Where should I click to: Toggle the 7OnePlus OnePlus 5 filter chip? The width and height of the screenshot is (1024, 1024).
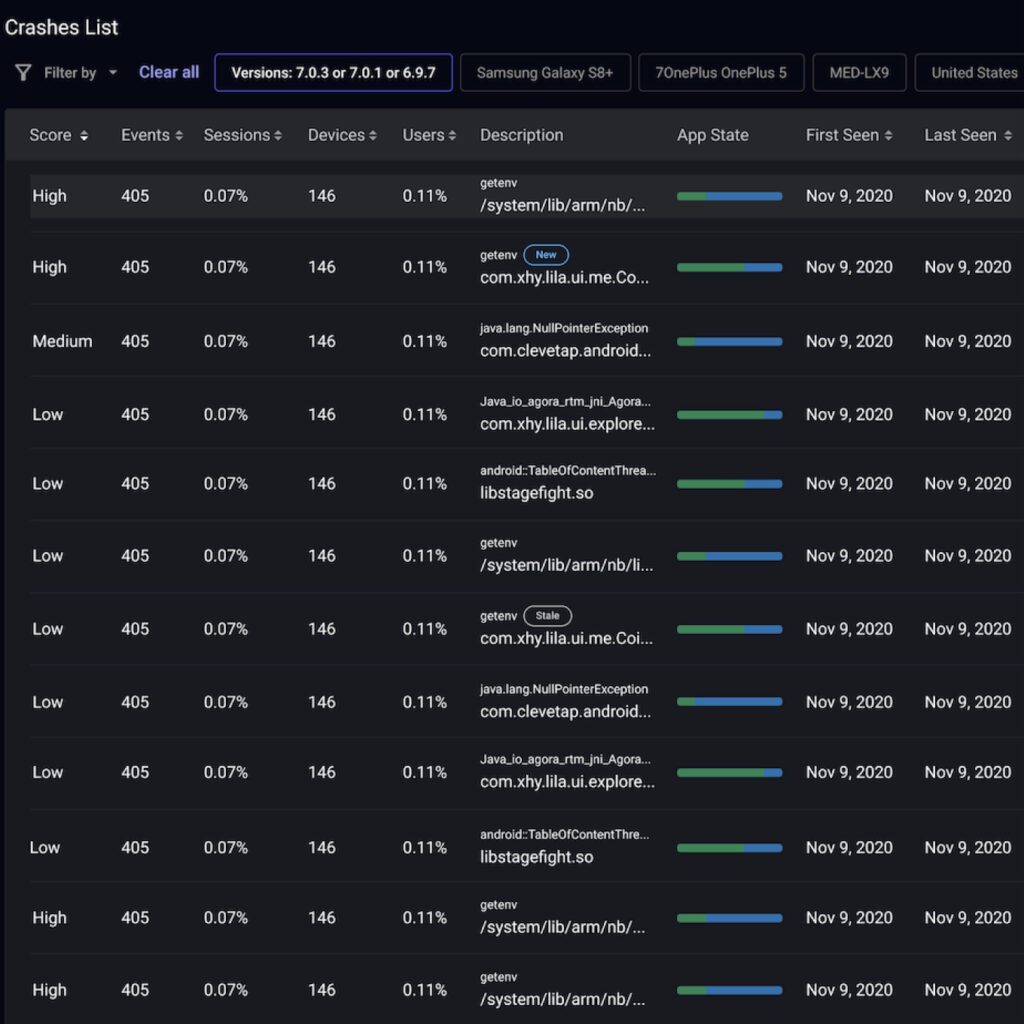click(x=721, y=72)
